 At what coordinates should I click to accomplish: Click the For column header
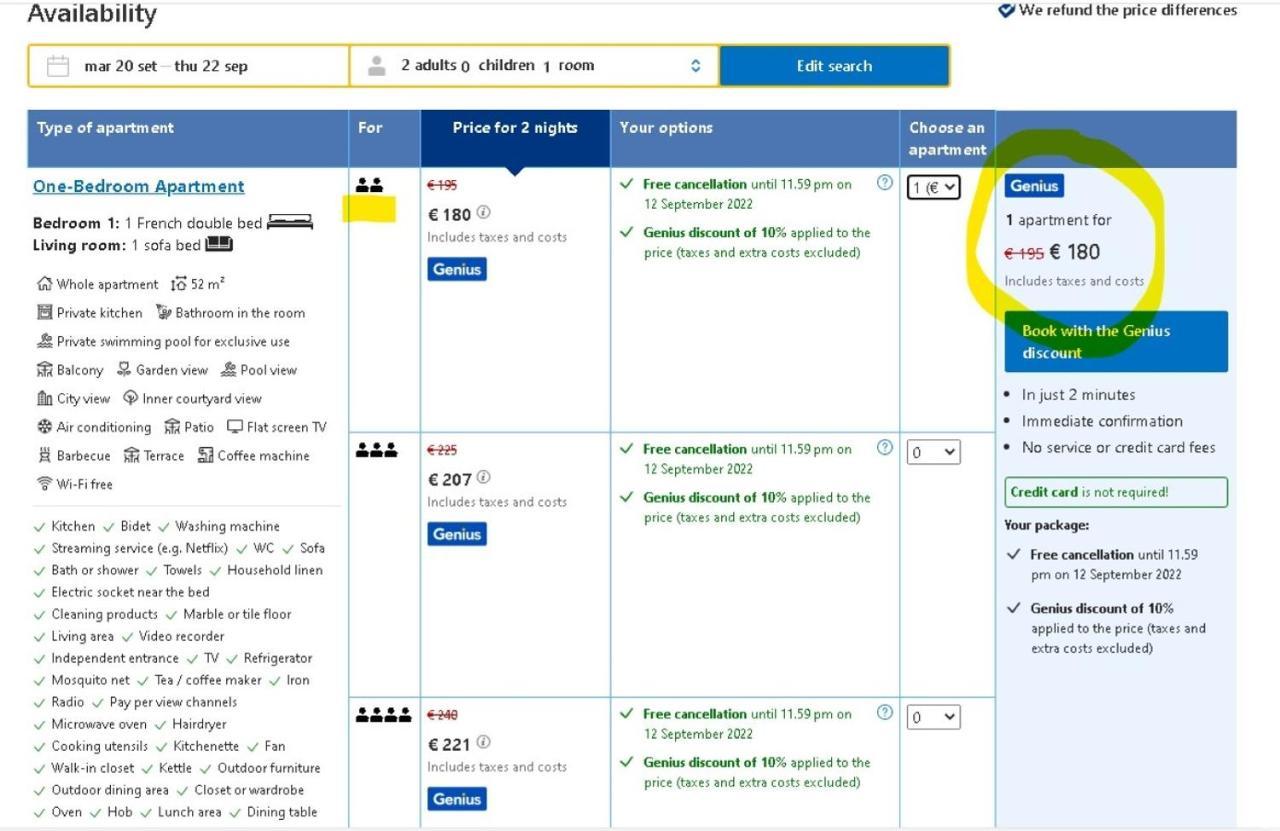pos(384,138)
